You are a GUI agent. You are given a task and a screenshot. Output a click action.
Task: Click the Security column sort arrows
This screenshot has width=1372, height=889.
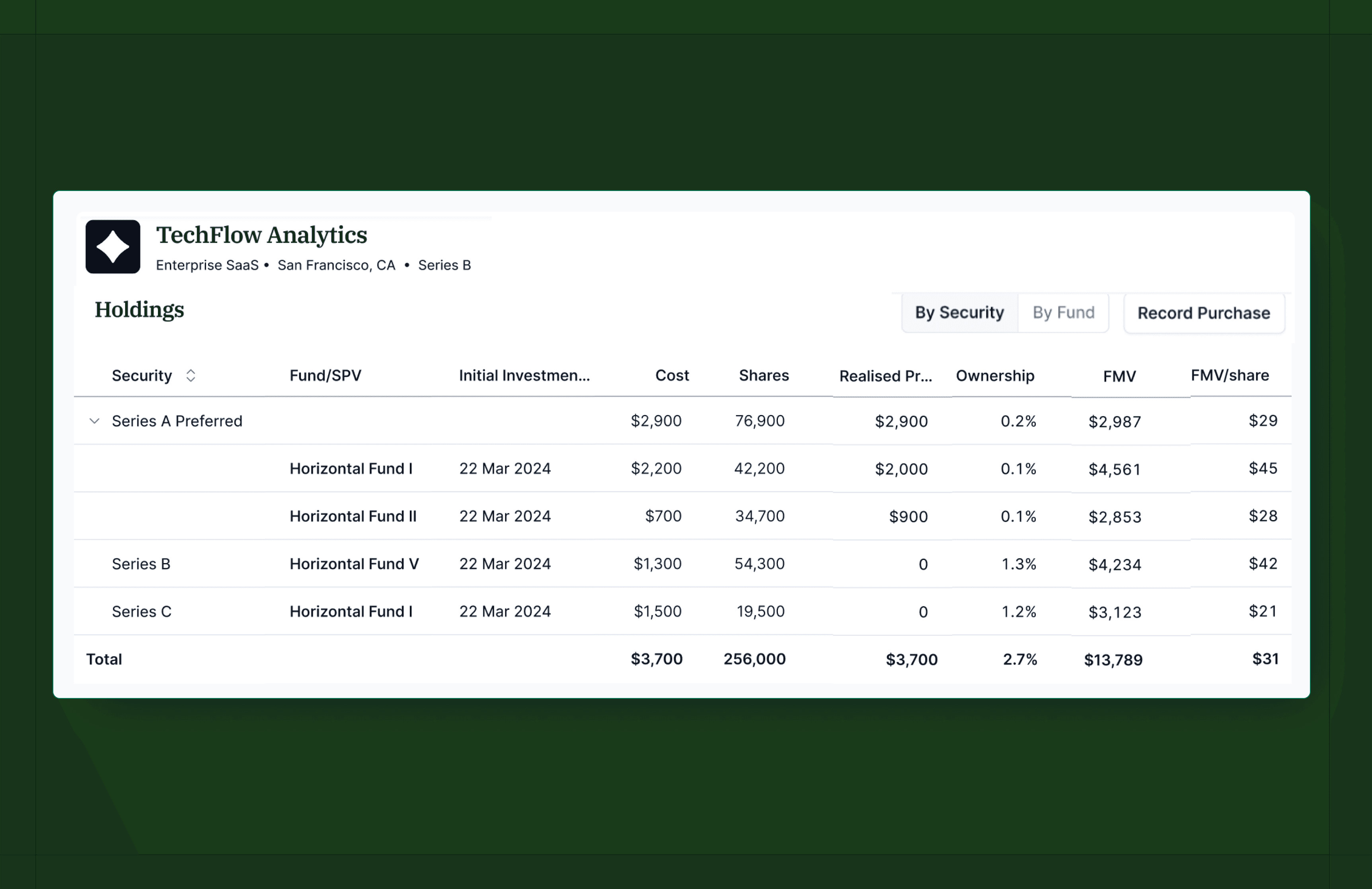(x=190, y=376)
